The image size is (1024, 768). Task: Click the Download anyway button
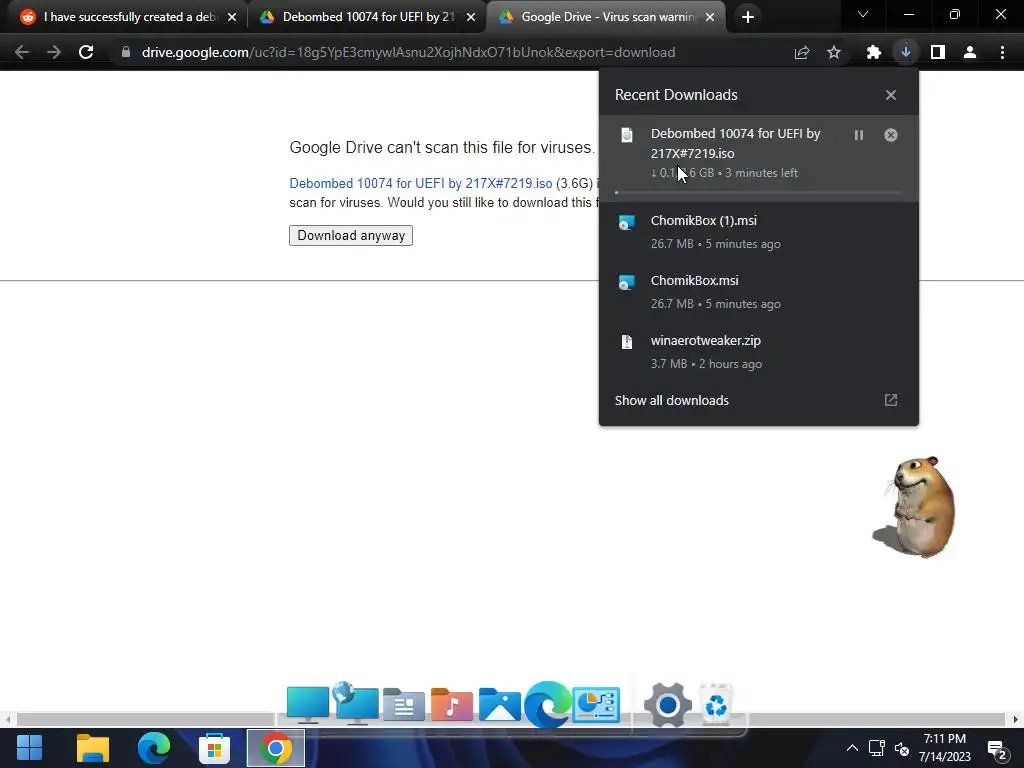(x=351, y=236)
